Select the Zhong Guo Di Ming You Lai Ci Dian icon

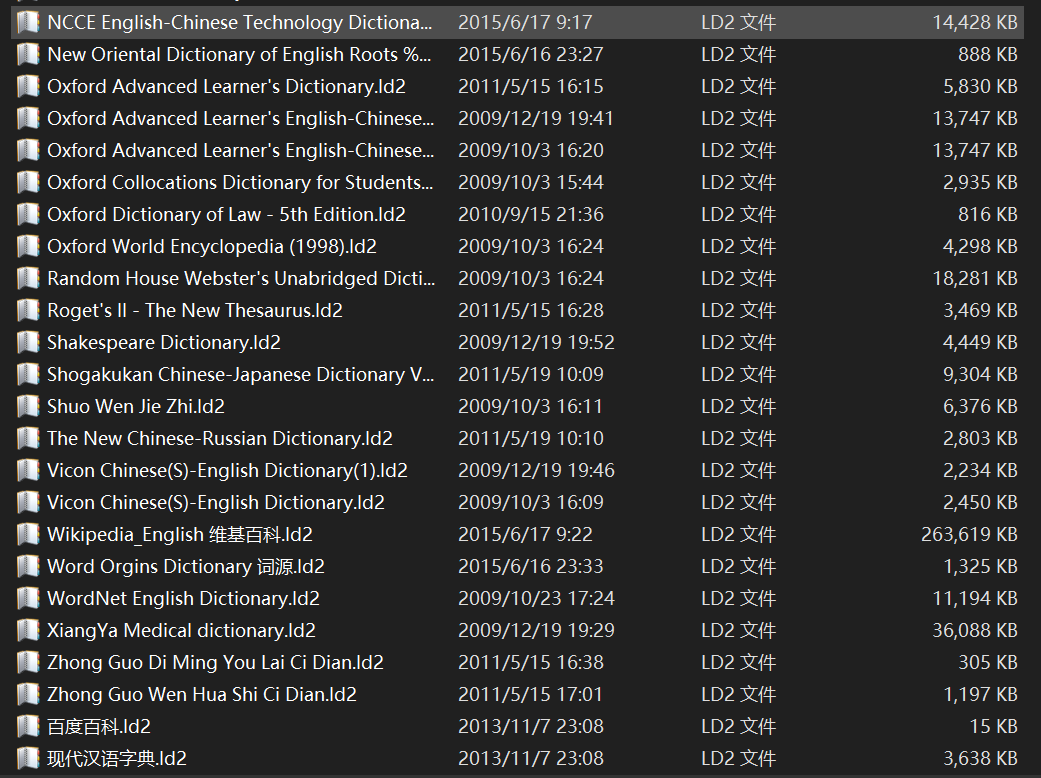pos(28,662)
